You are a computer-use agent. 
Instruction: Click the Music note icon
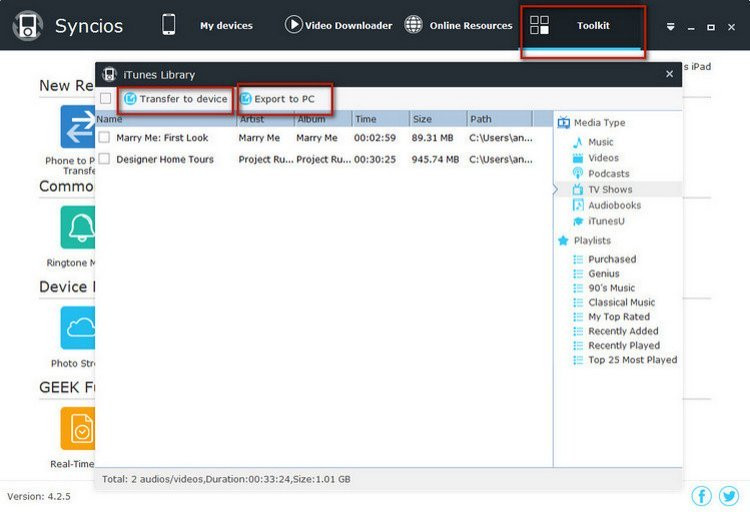coord(578,142)
